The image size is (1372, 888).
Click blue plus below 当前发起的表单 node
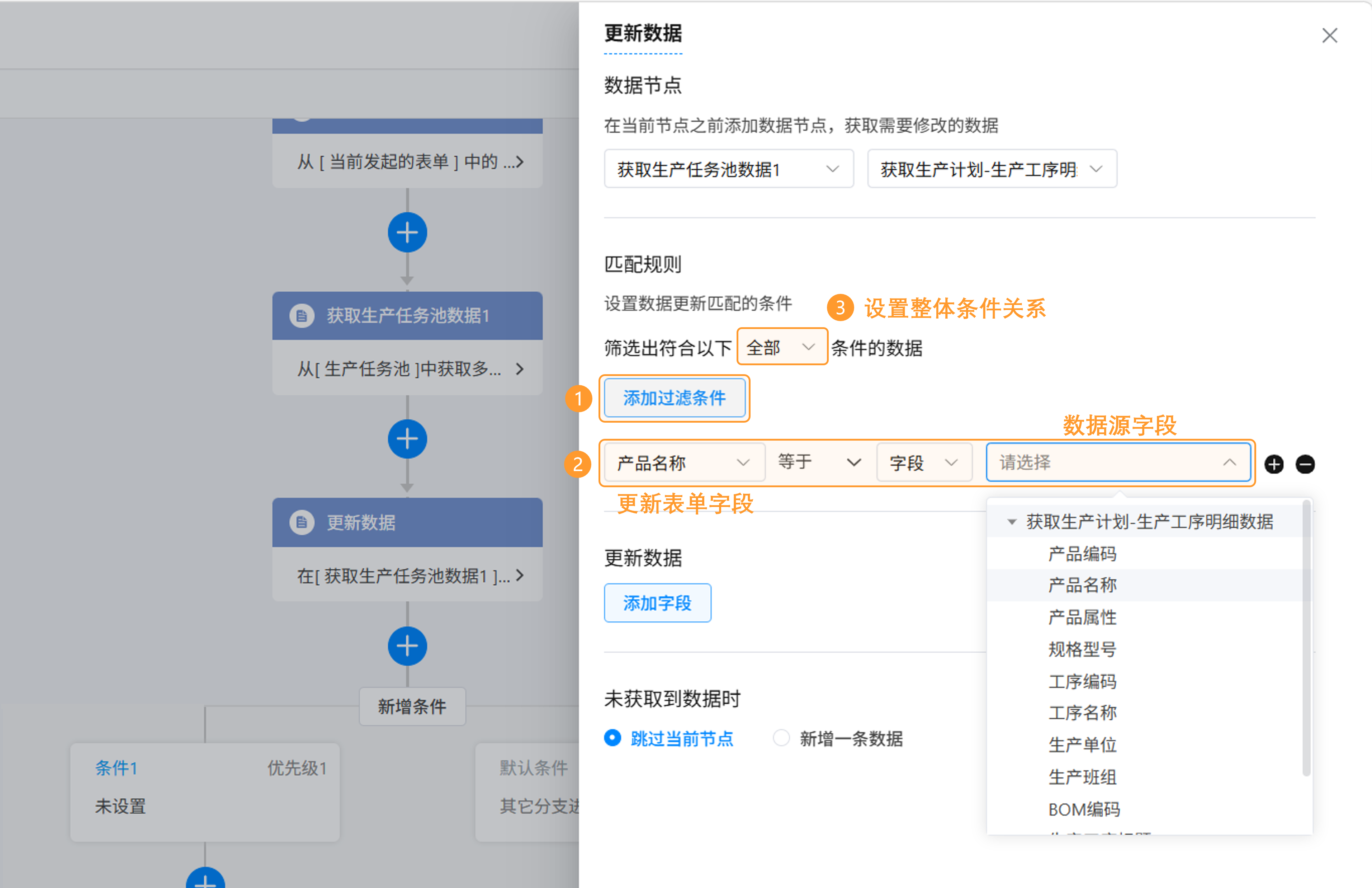(407, 232)
